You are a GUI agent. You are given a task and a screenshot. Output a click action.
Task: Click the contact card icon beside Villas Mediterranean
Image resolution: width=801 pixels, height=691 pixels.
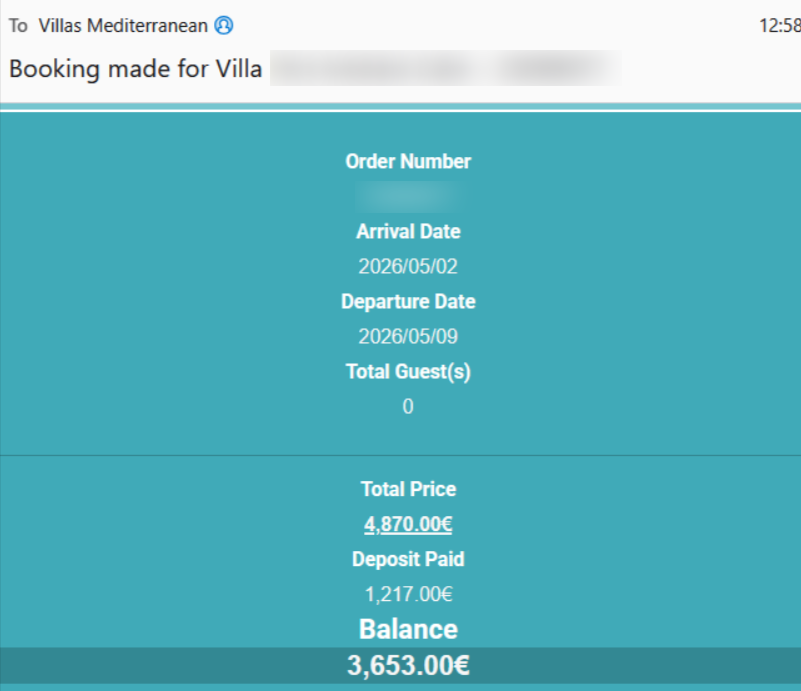click(x=224, y=26)
